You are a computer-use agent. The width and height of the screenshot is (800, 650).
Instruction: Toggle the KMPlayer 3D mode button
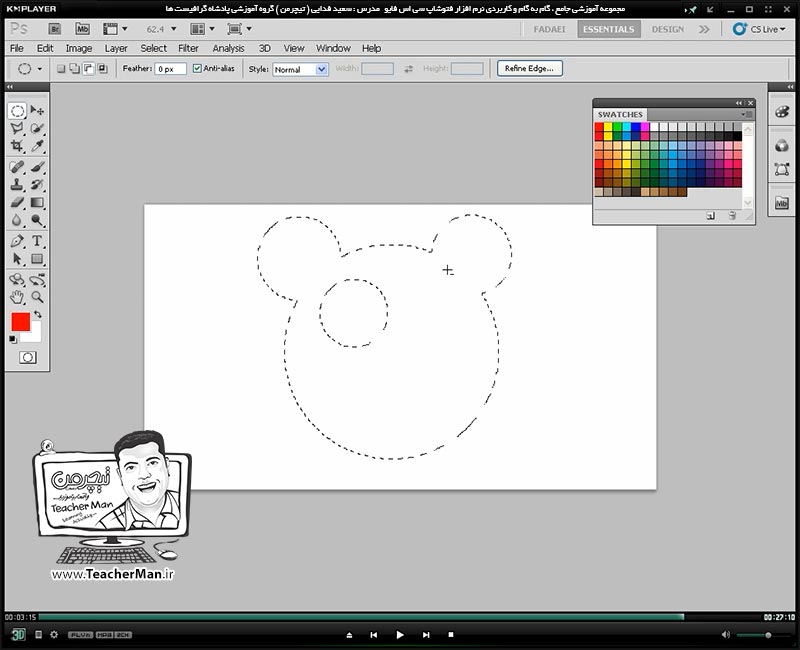(x=18, y=635)
